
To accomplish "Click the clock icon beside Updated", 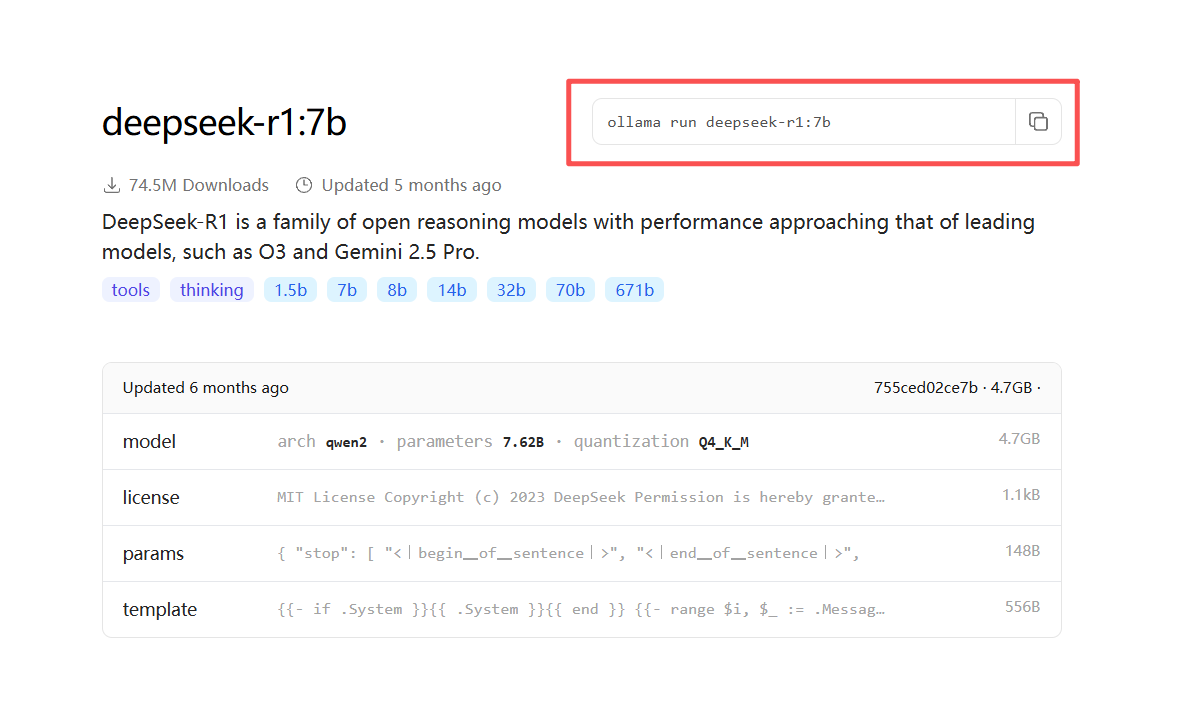I will pos(304,185).
